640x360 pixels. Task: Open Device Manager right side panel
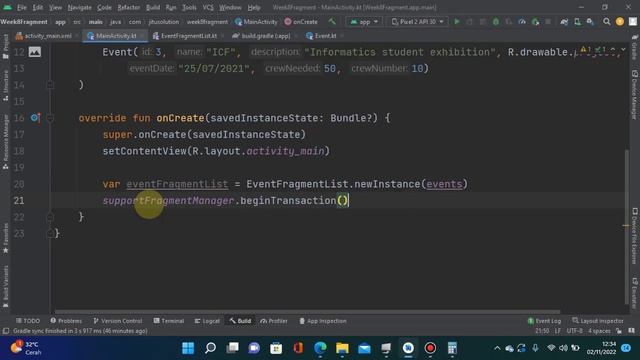pyautogui.click(x=634, y=94)
